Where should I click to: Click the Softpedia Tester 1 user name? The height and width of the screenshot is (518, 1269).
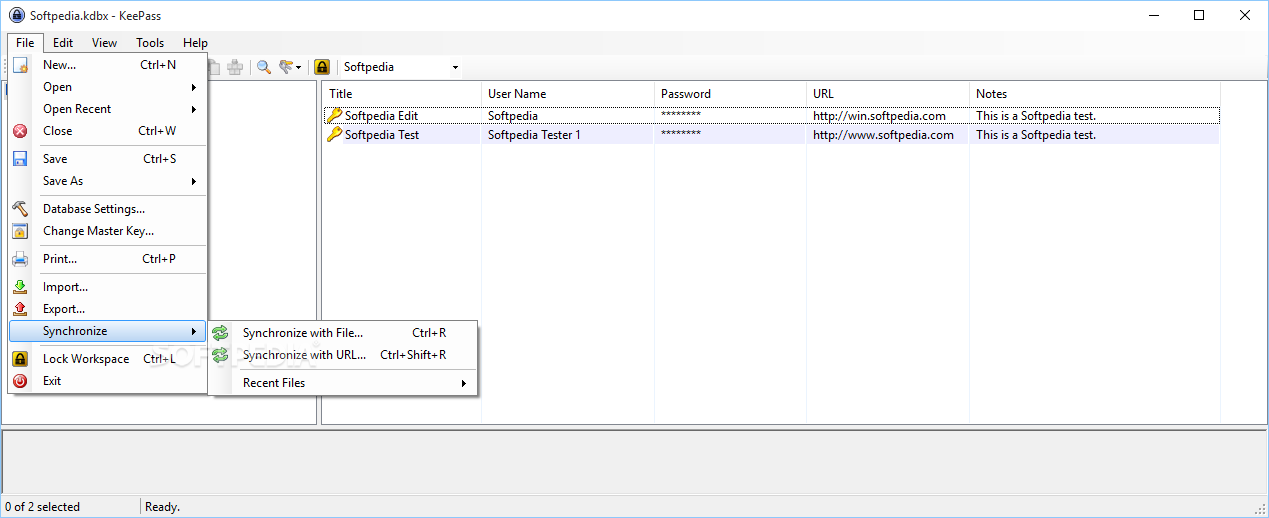[534, 135]
